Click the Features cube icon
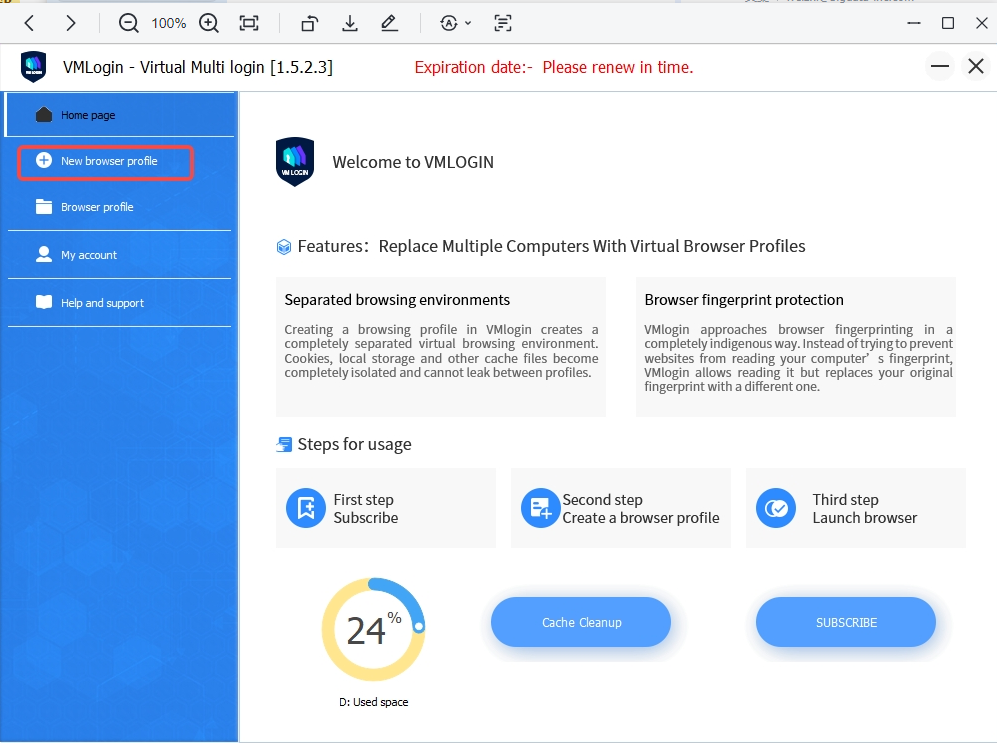 click(x=284, y=247)
